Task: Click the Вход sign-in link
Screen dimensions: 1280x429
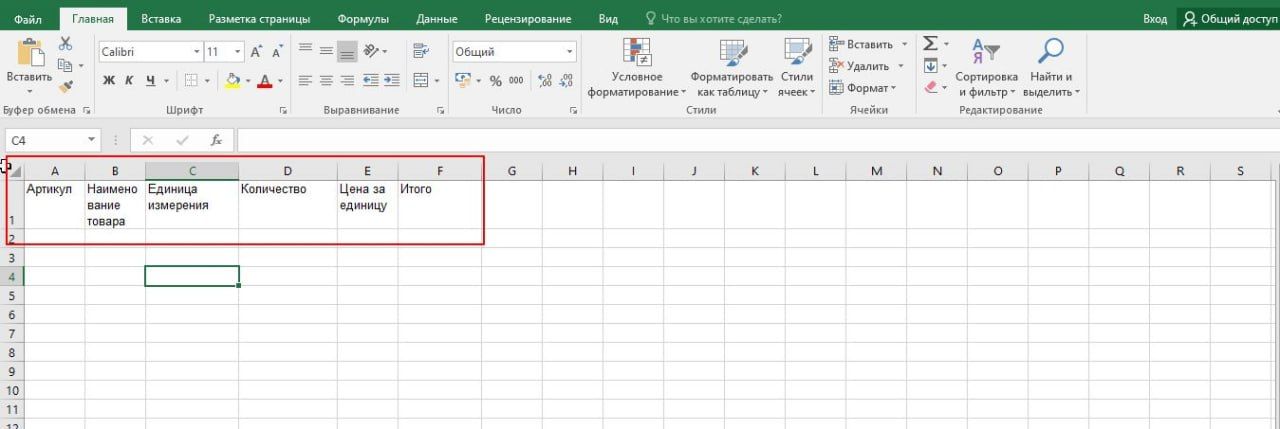Action: (x=1155, y=18)
